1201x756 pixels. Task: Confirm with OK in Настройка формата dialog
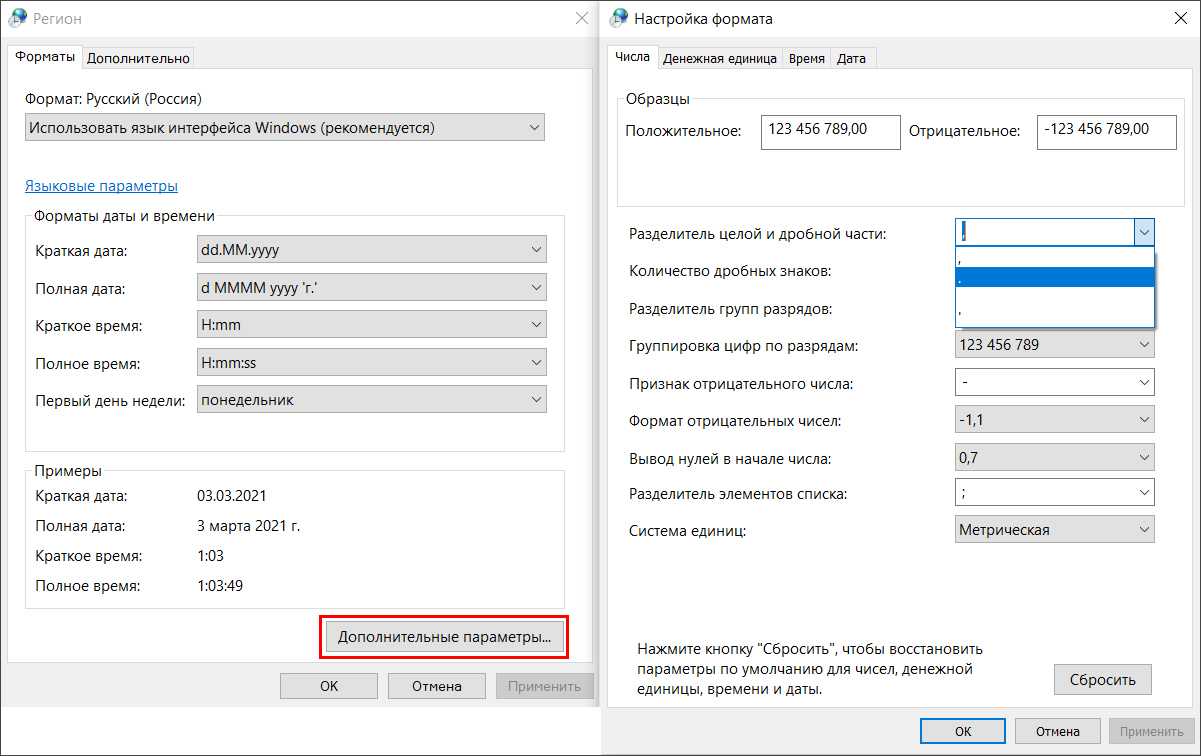coord(962,731)
